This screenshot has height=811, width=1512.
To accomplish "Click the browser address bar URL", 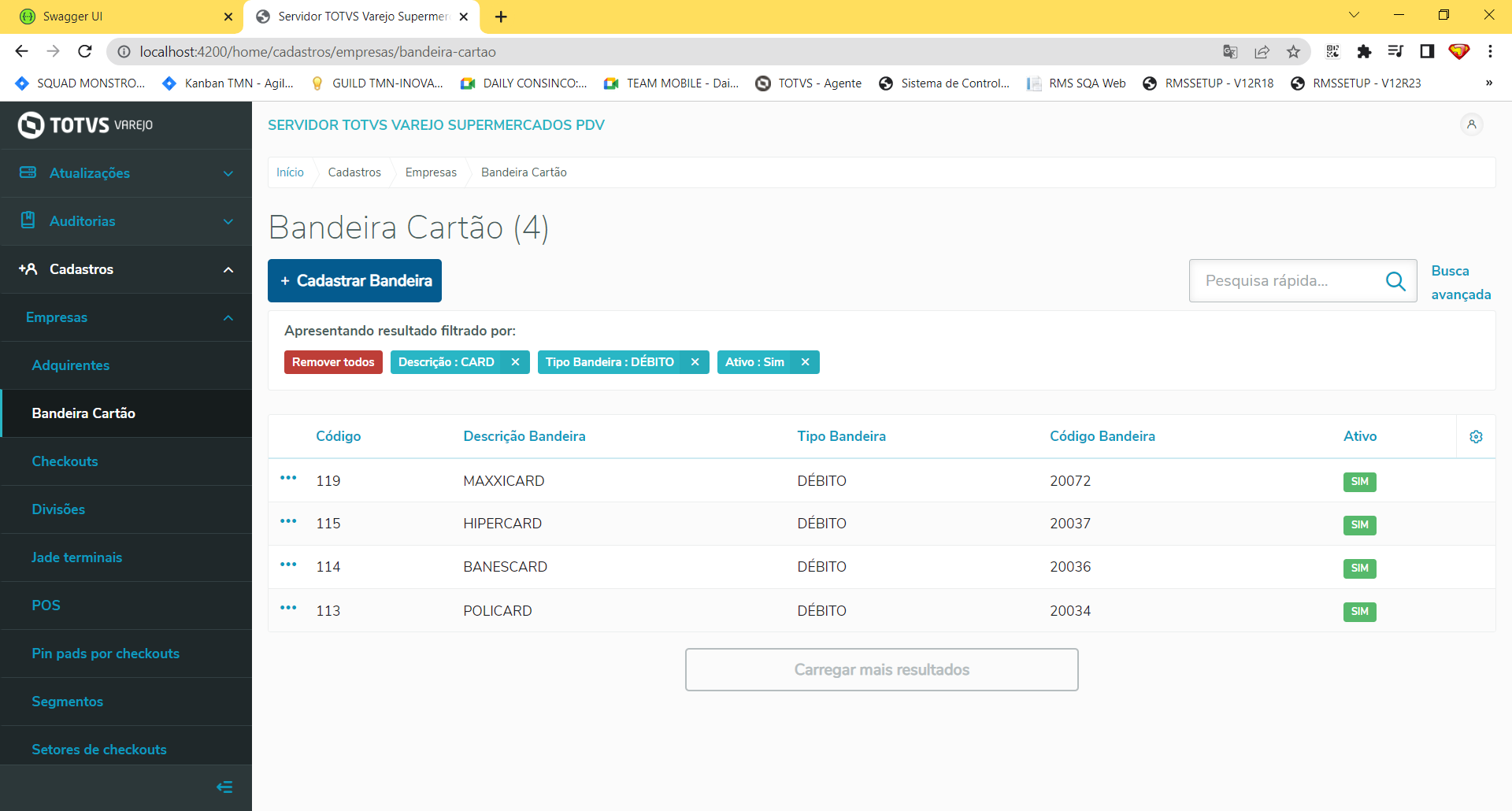I will tap(318, 52).
